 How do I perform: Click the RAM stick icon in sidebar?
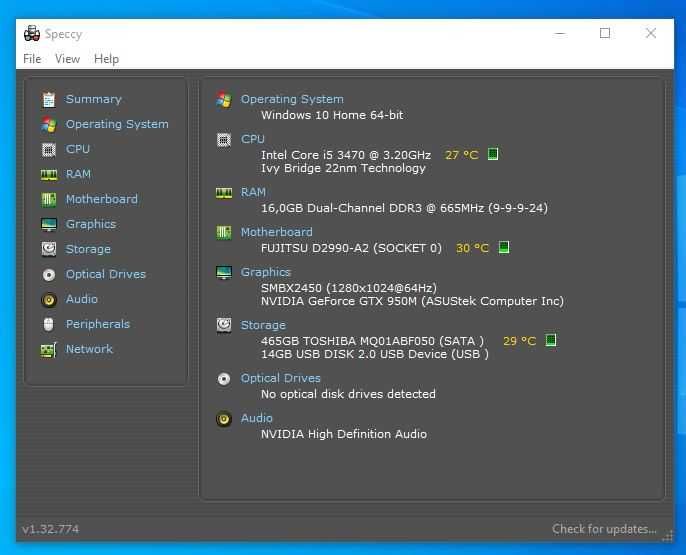[x=49, y=175]
